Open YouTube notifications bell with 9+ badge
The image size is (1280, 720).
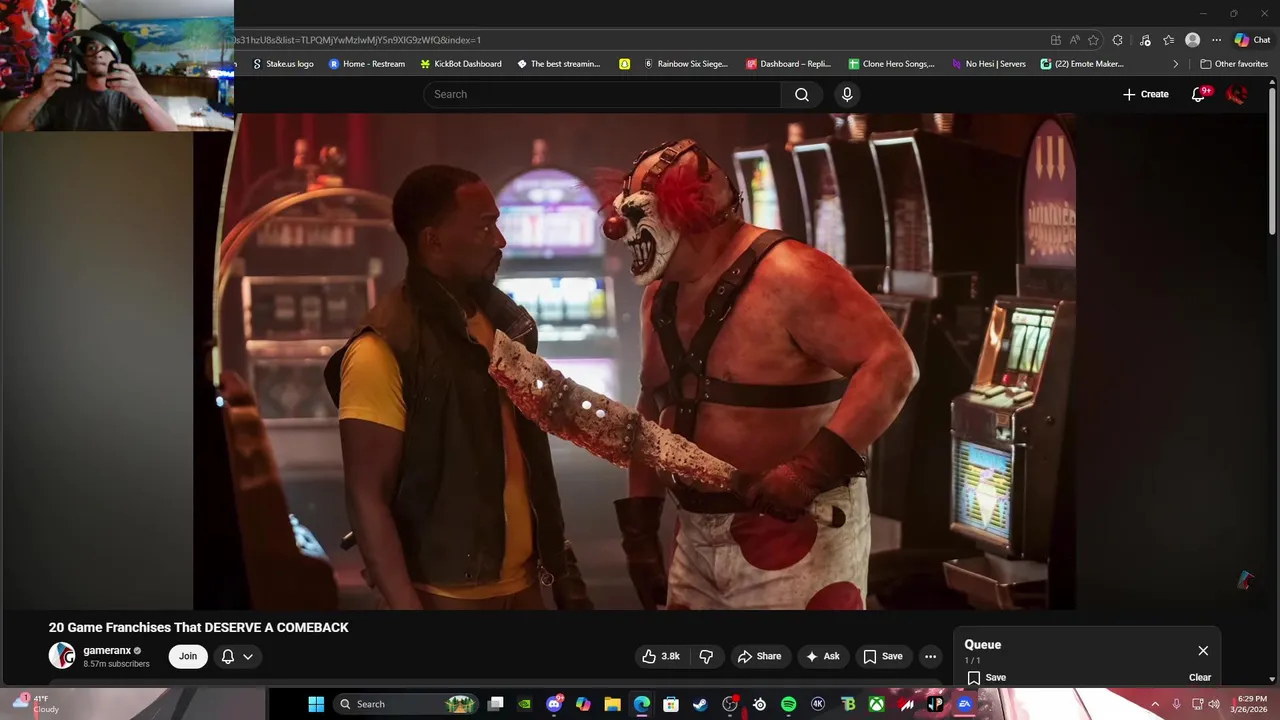pos(1199,94)
